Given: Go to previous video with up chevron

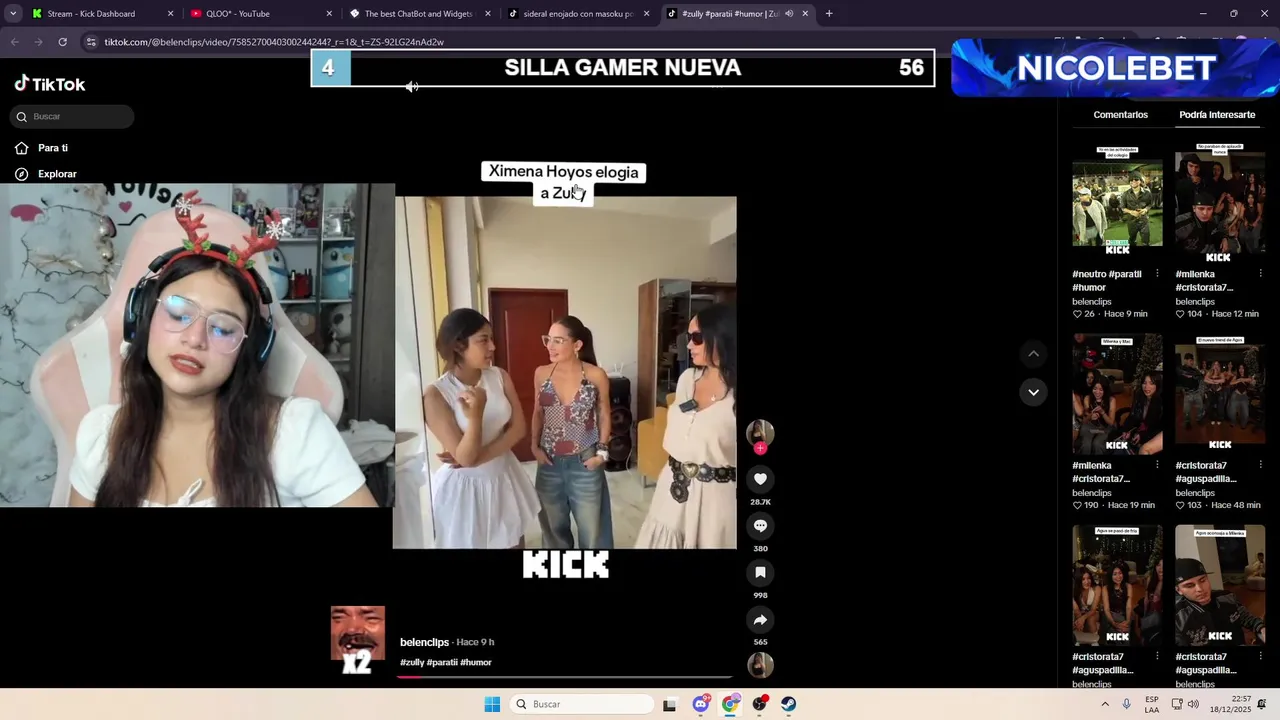Looking at the screenshot, I should [x=1033, y=354].
